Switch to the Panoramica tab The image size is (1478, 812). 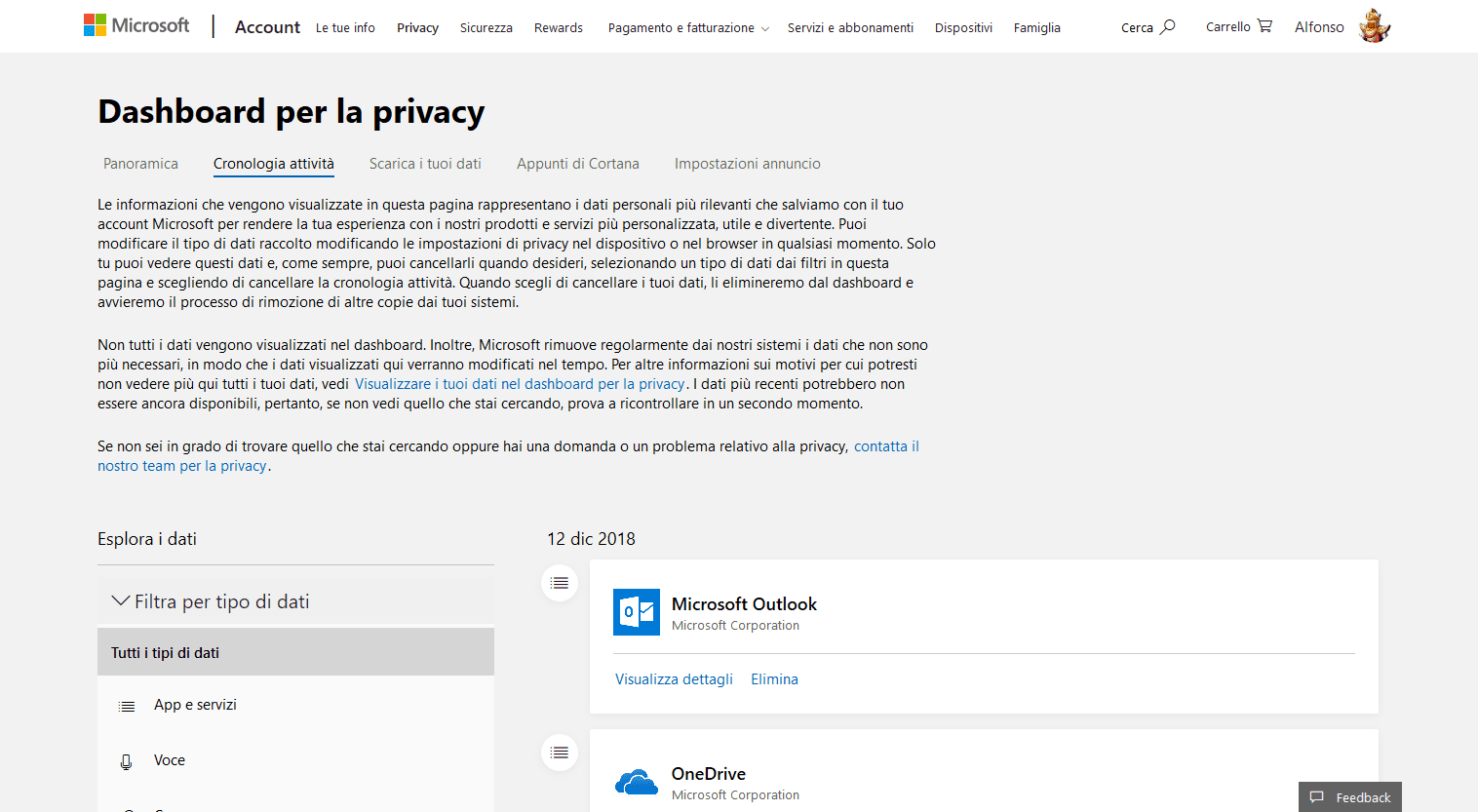coord(140,164)
